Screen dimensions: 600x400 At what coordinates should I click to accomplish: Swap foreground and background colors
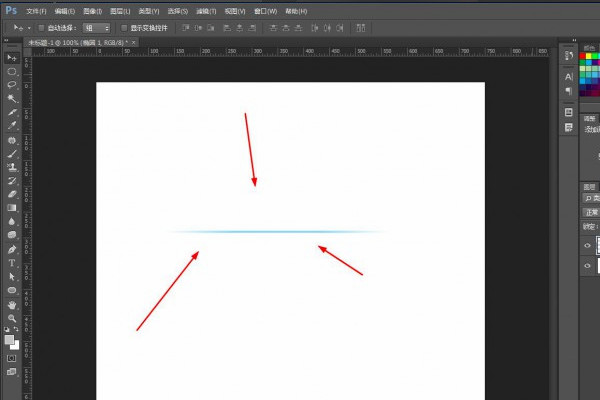click(16, 329)
